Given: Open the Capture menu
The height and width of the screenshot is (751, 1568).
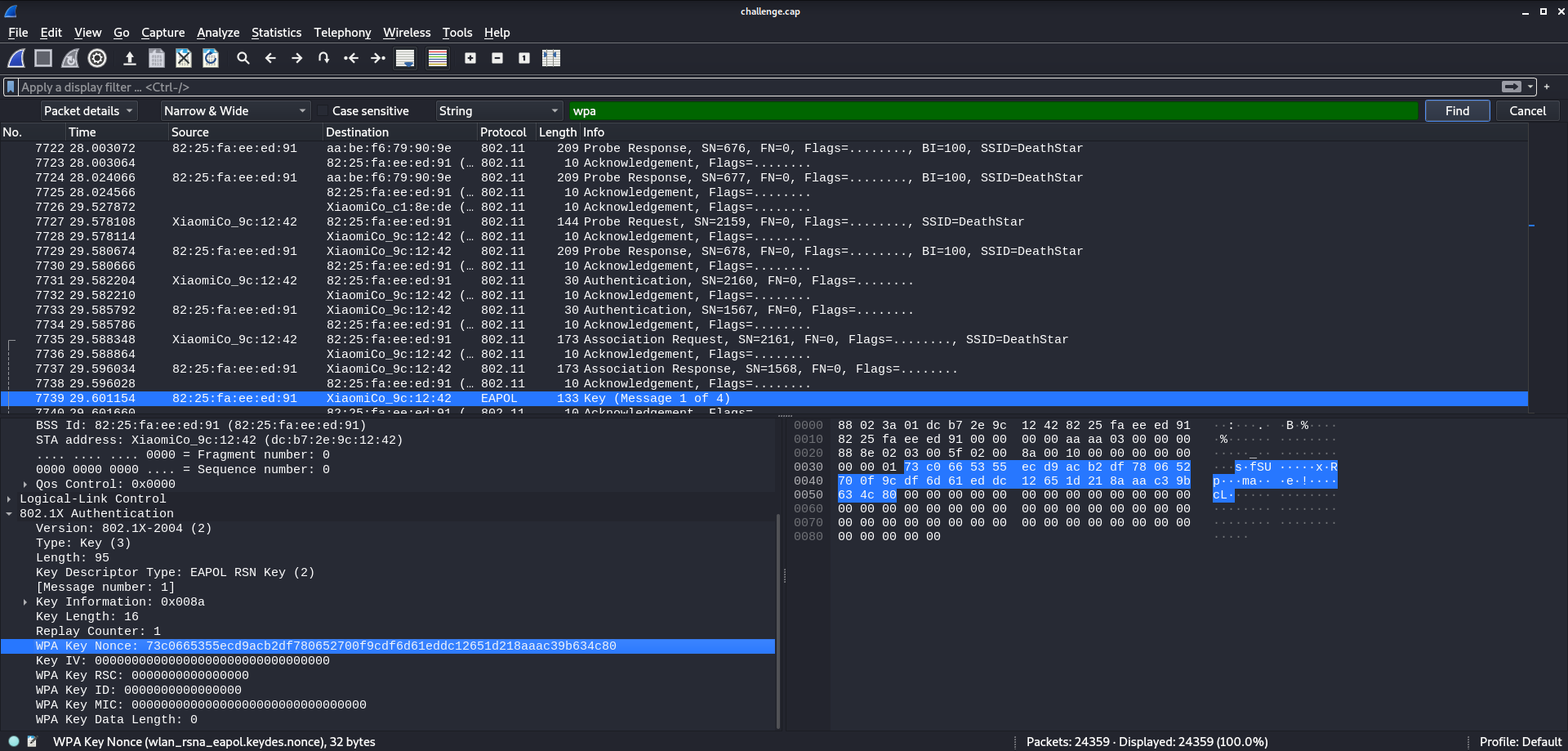Looking at the screenshot, I should click(x=163, y=33).
